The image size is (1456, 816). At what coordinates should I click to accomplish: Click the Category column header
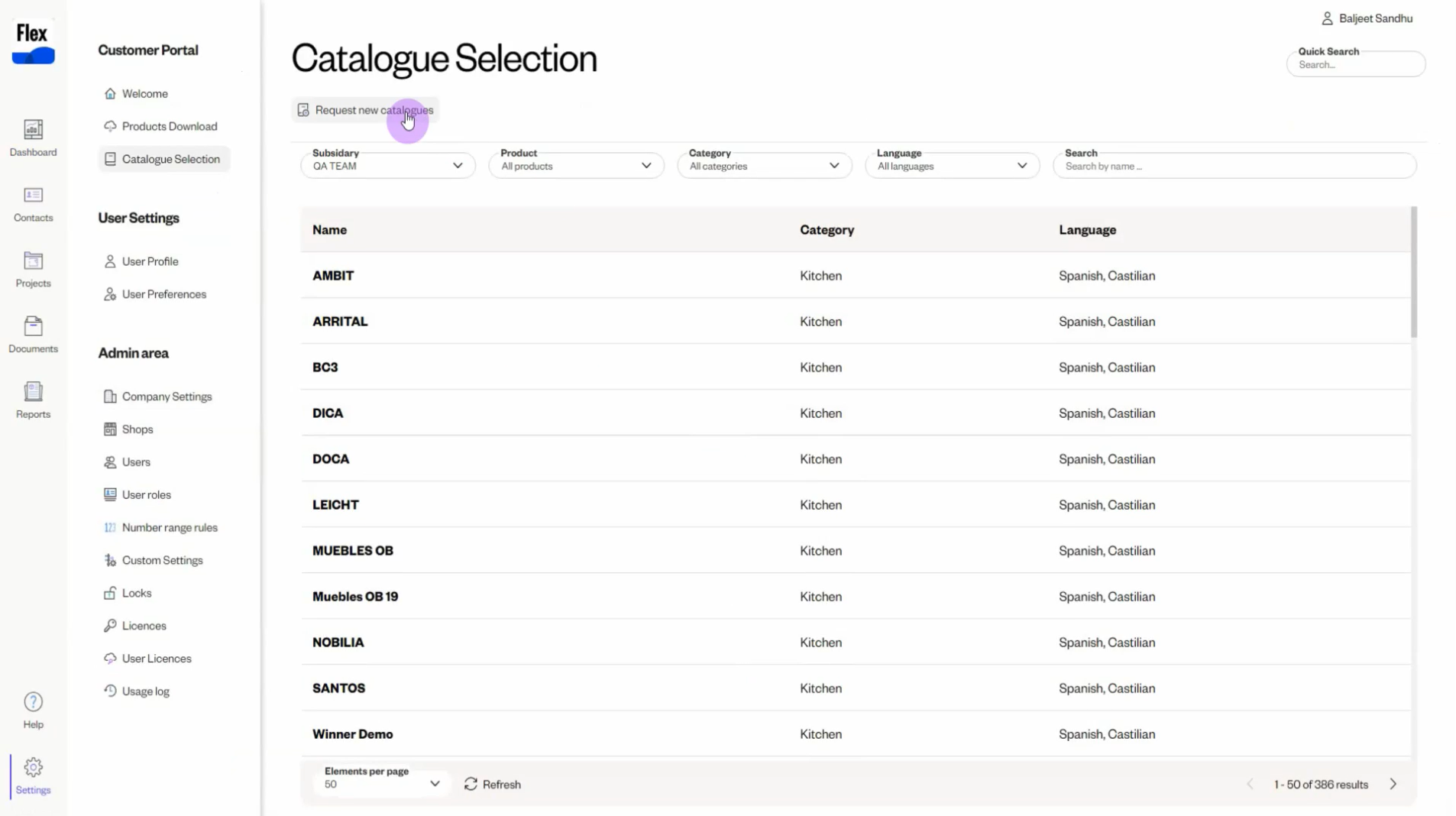pyautogui.click(x=827, y=230)
